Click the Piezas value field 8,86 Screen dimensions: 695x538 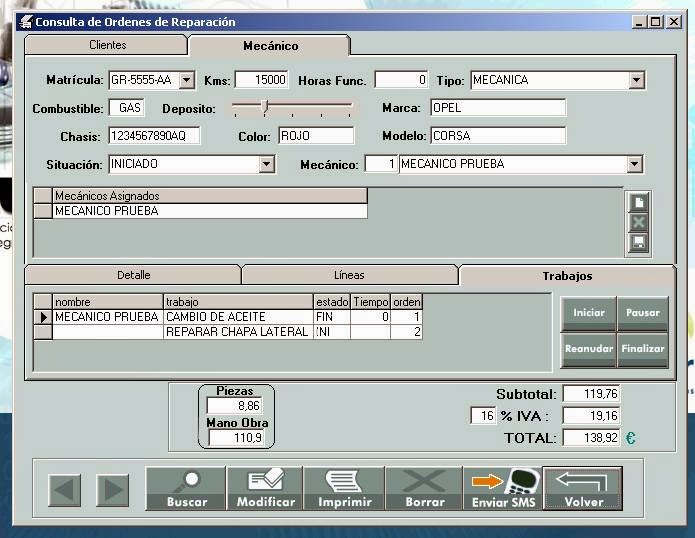[235, 405]
